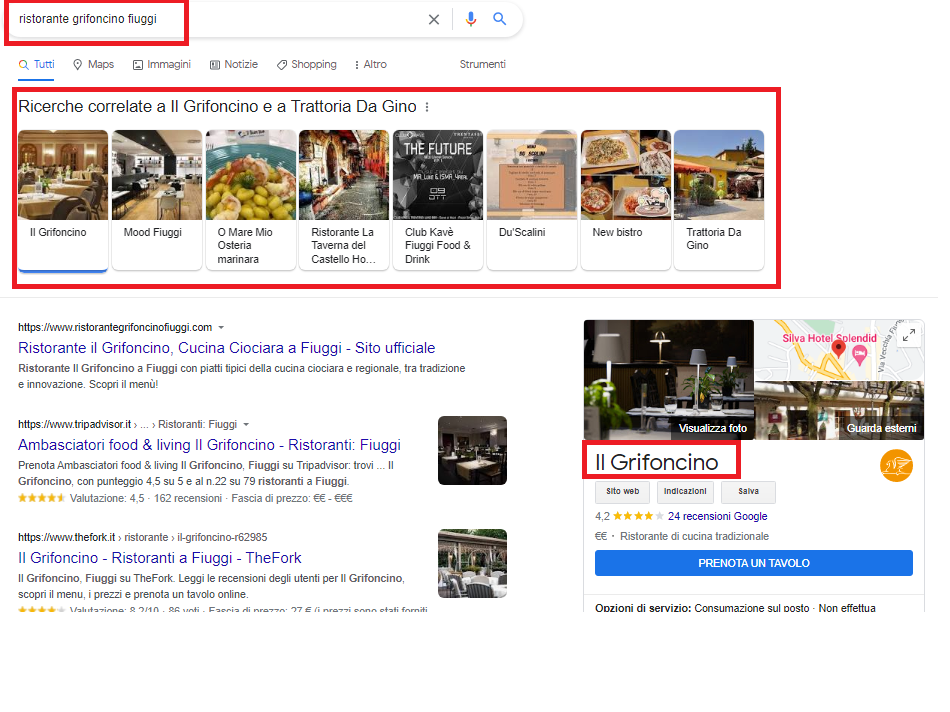Switch to the Shopping tab
This screenshot has height=712, width=950.
pyautogui.click(x=307, y=64)
